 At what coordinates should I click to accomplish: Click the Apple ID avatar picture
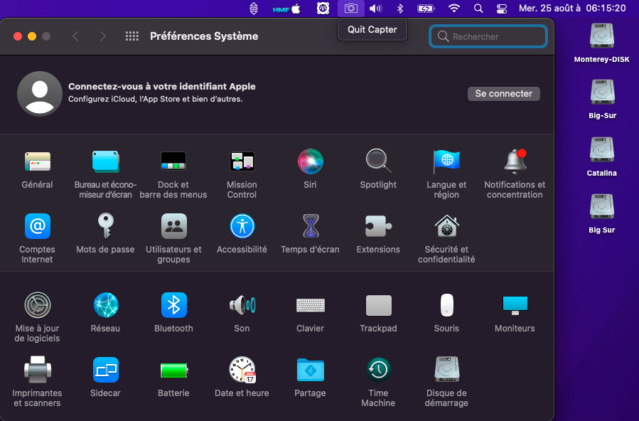(x=40, y=94)
